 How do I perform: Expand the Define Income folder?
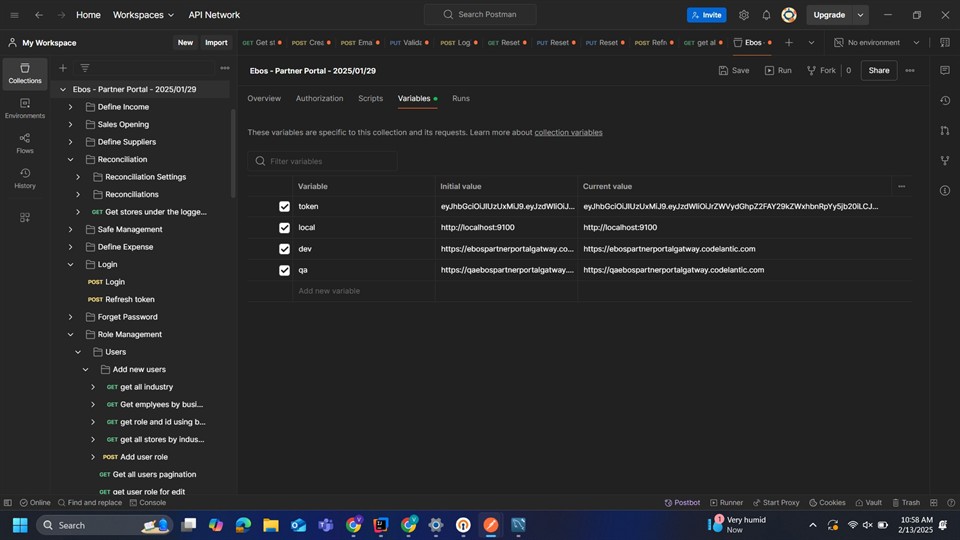coord(70,107)
